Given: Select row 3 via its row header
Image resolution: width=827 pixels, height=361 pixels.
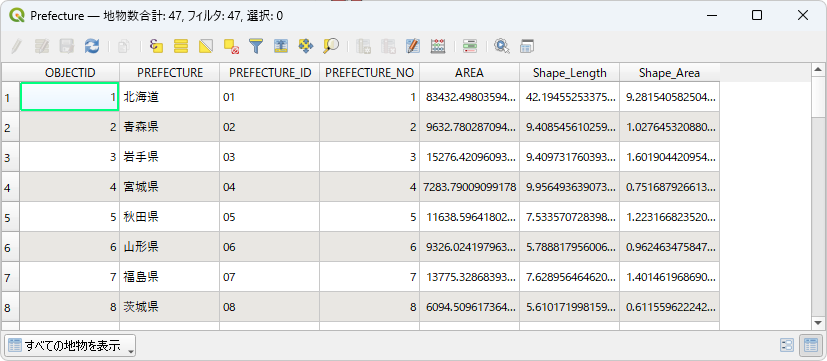Looking at the screenshot, I should click(11, 157).
